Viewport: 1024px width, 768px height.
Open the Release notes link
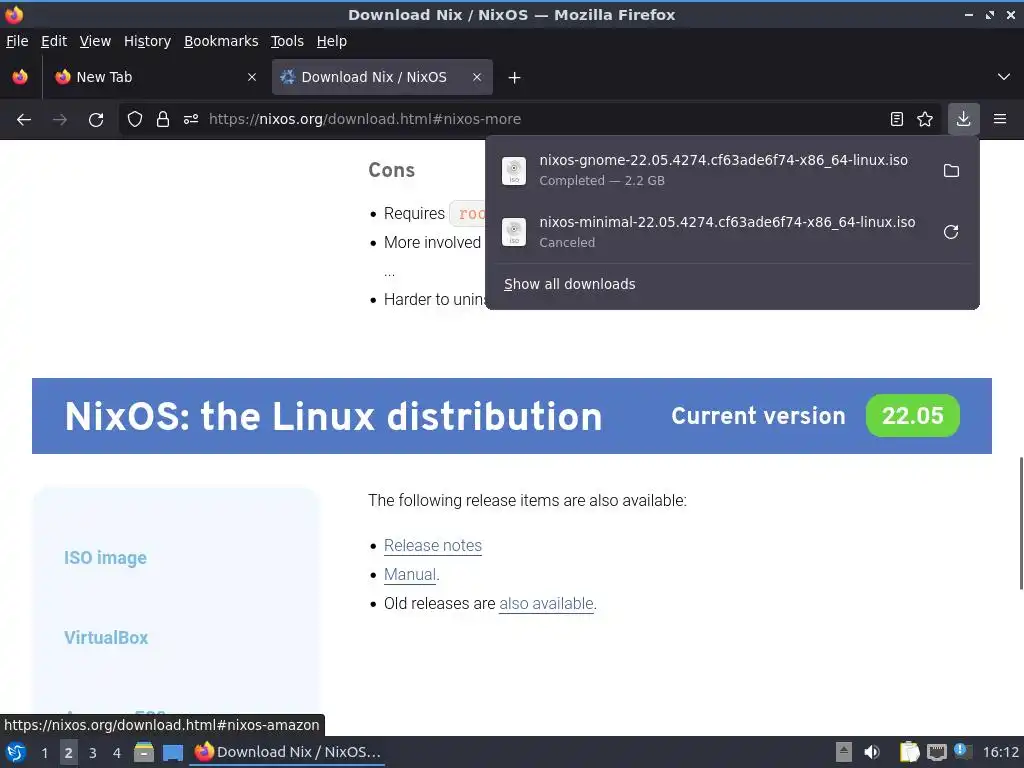coord(432,545)
